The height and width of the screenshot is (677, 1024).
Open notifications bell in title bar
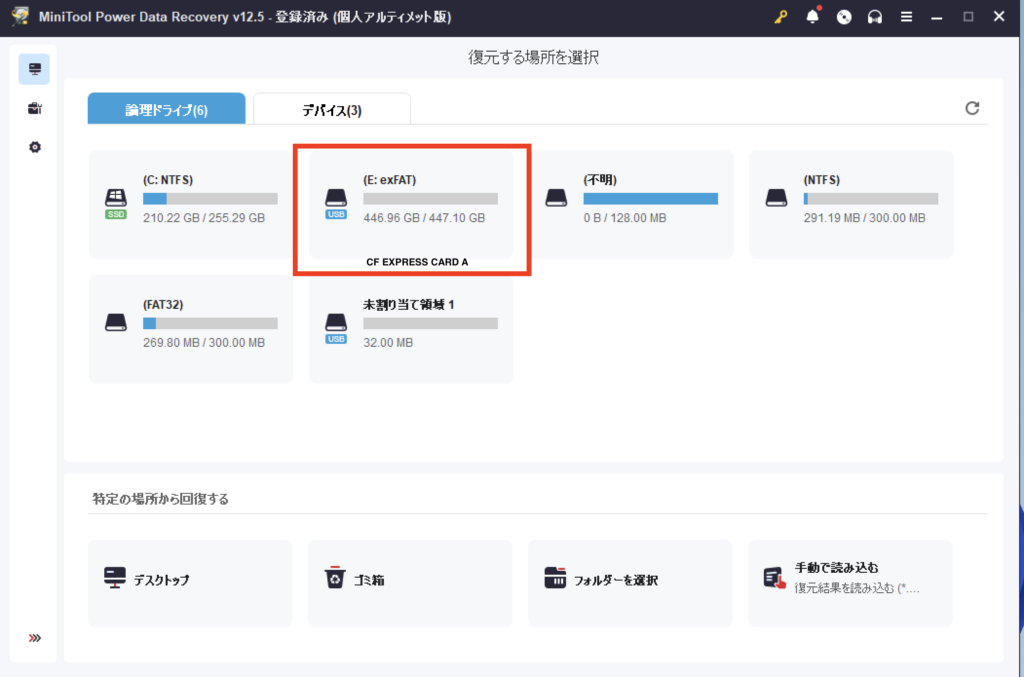pos(812,16)
